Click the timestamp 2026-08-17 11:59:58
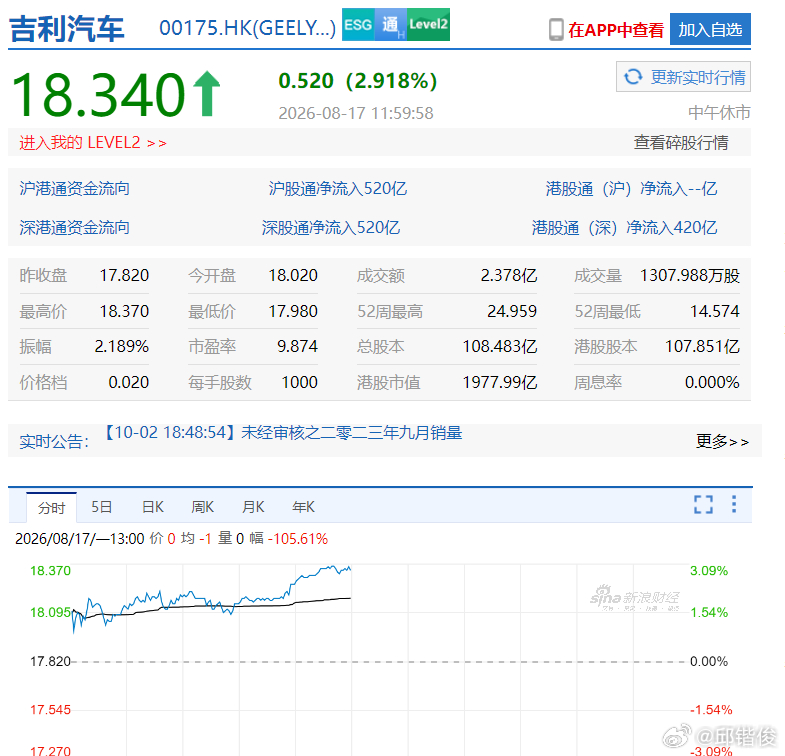This screenshot has width=785, height=756. 356,113
